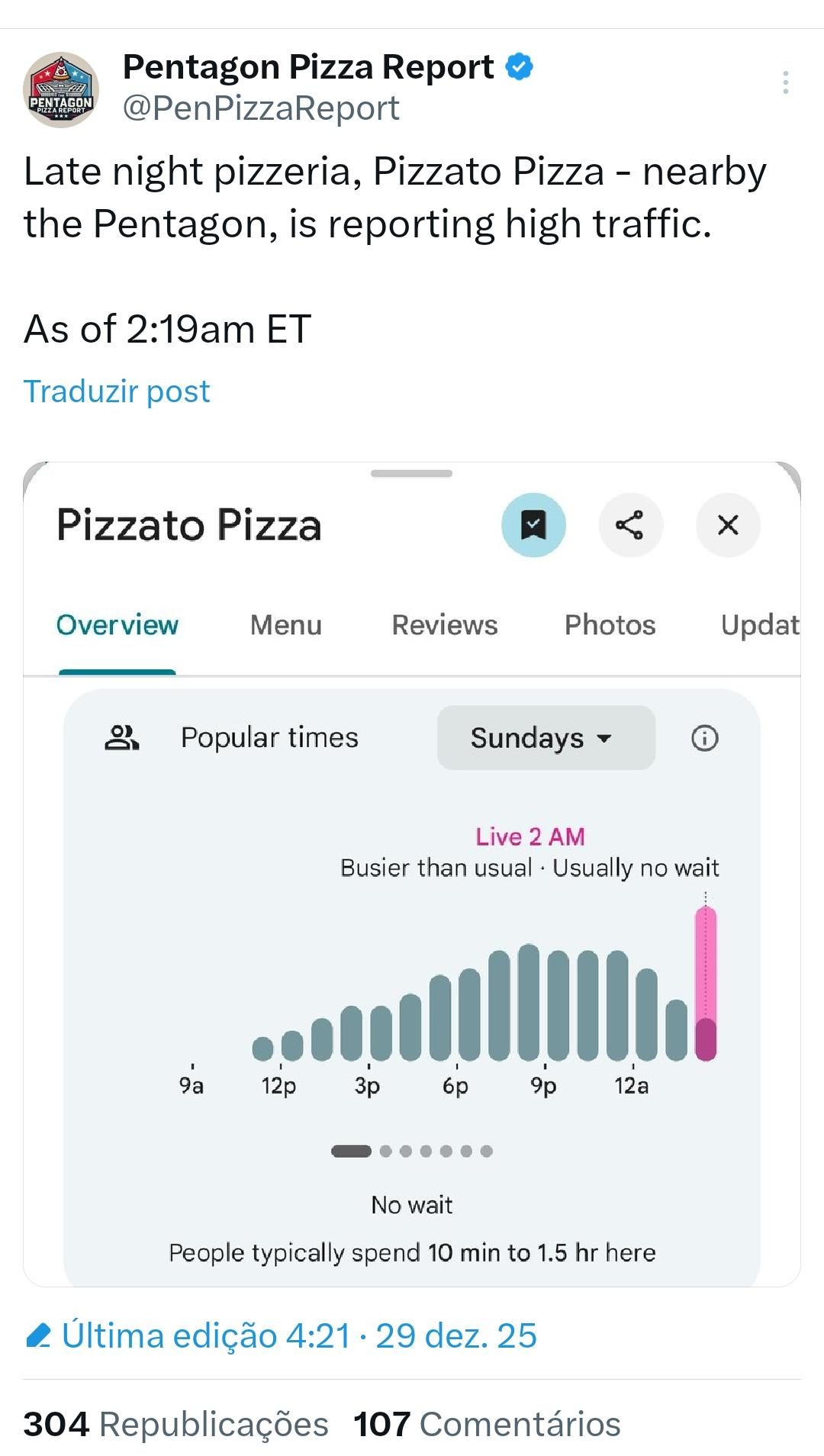This screenshot has width=824, height=1456.
Task: Open the Popular times info icon
Action: [x=704, y=738]
